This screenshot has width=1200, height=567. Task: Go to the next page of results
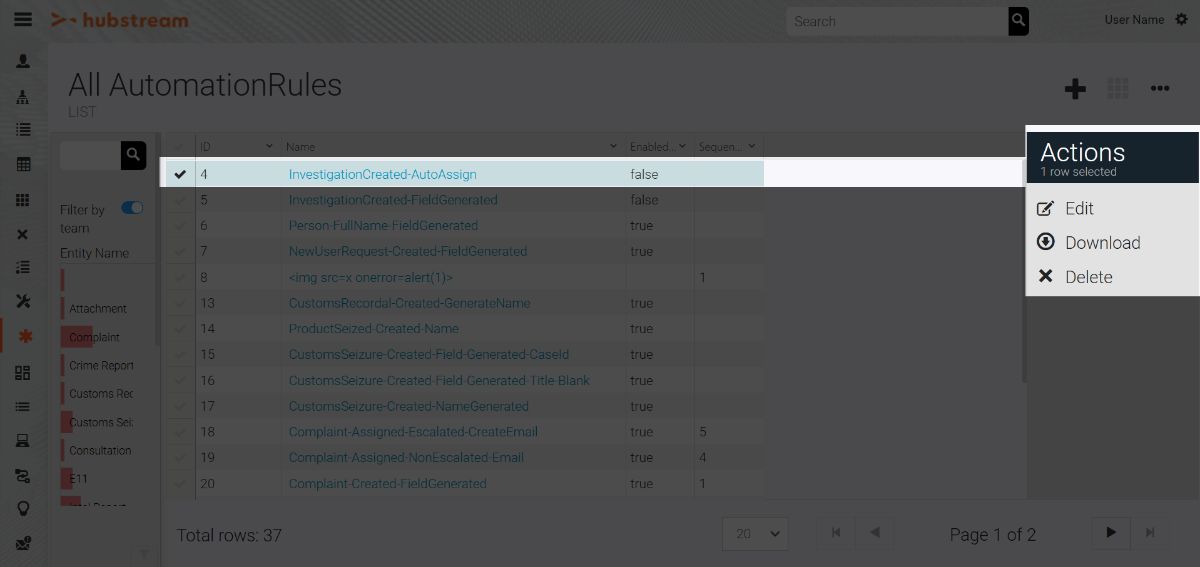1110,533
